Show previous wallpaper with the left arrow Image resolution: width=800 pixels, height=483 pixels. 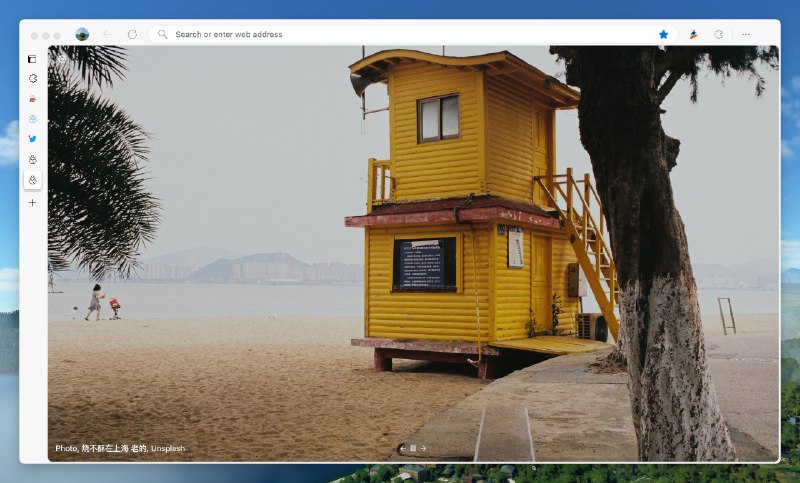402,448
